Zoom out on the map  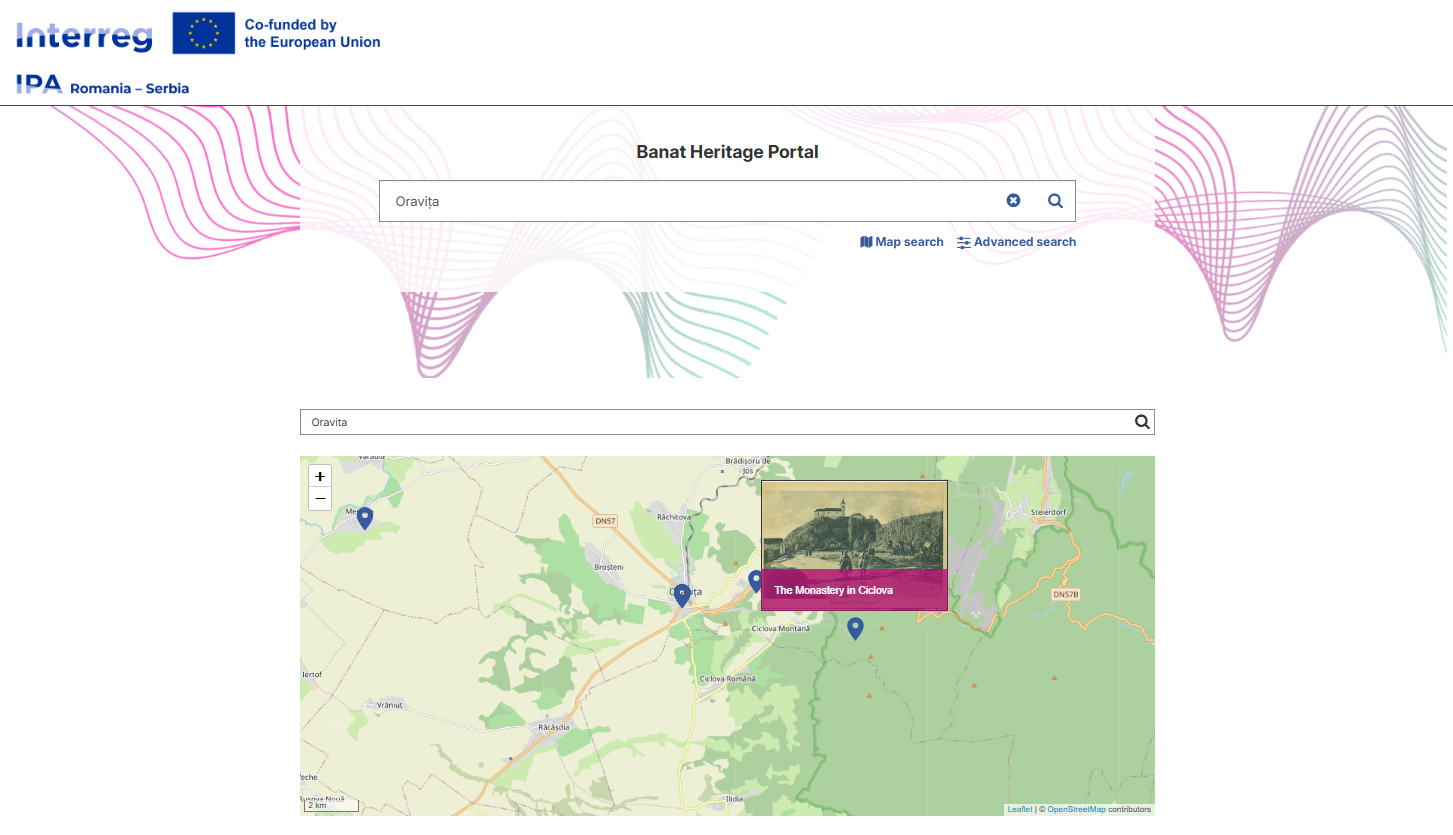[320, 499]
